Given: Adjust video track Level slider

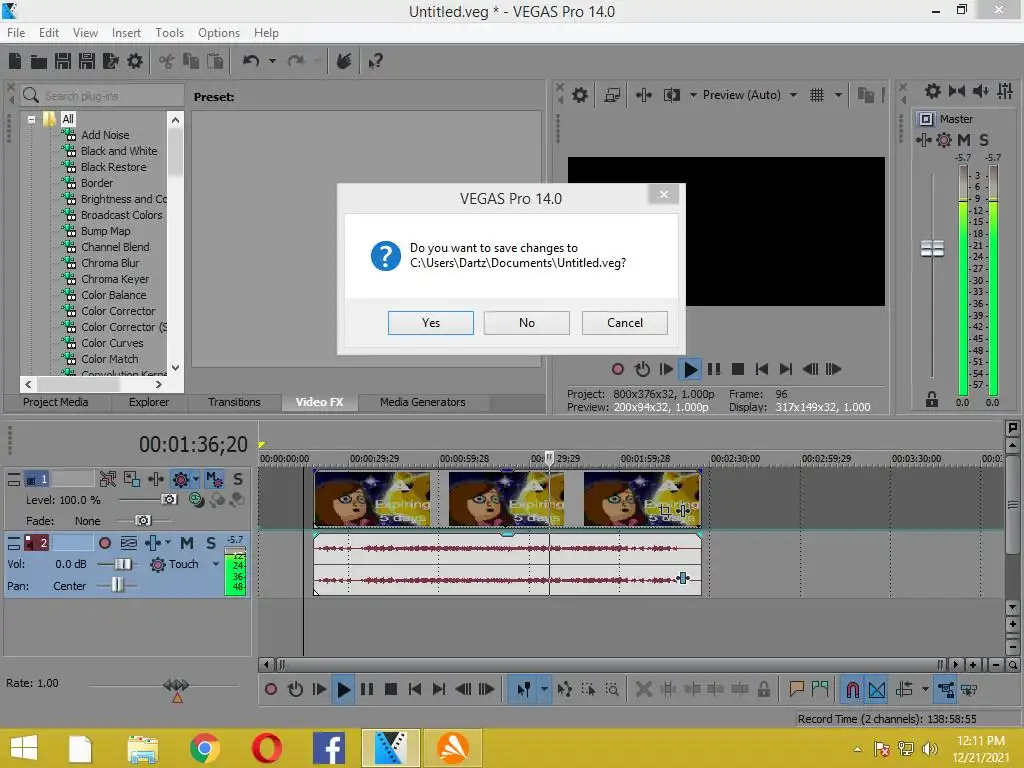Looking at the screenshot, I should coord(169,500).
